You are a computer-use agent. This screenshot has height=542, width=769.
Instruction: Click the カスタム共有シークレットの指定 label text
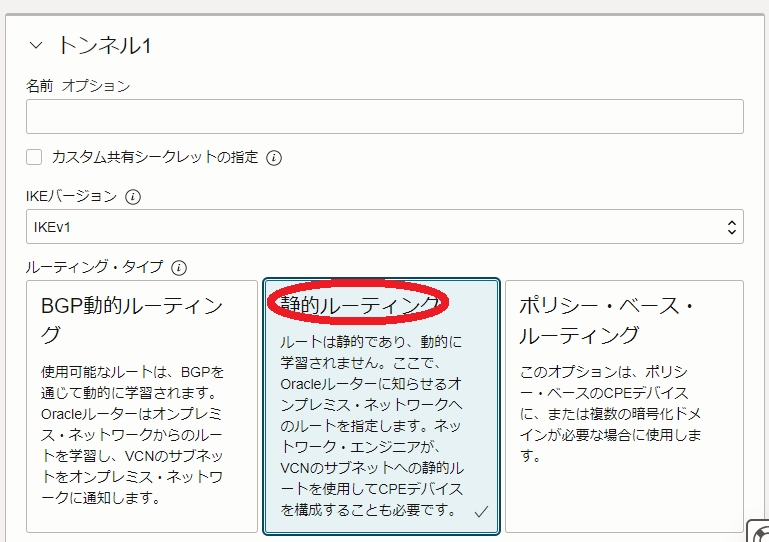coord(155,157)
